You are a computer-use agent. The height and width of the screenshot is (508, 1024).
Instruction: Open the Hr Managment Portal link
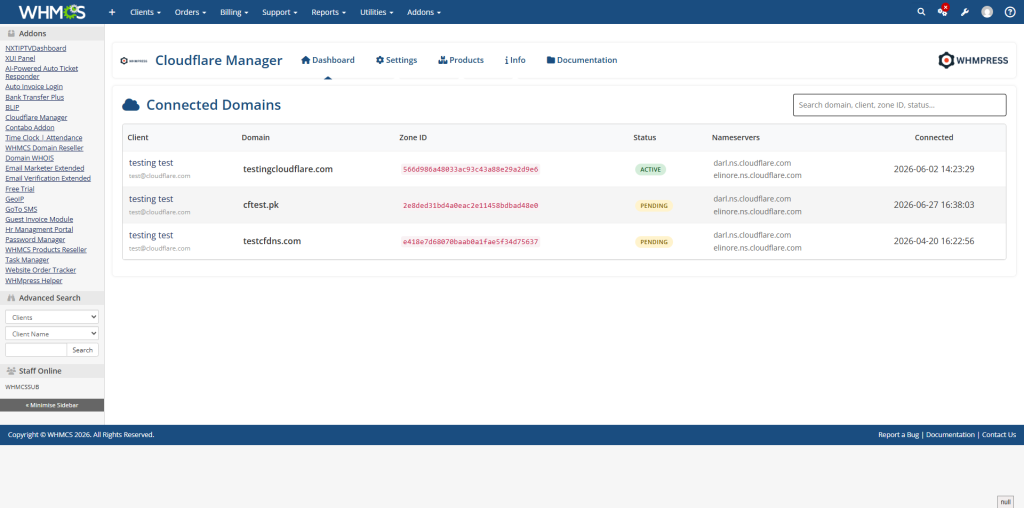39,230
